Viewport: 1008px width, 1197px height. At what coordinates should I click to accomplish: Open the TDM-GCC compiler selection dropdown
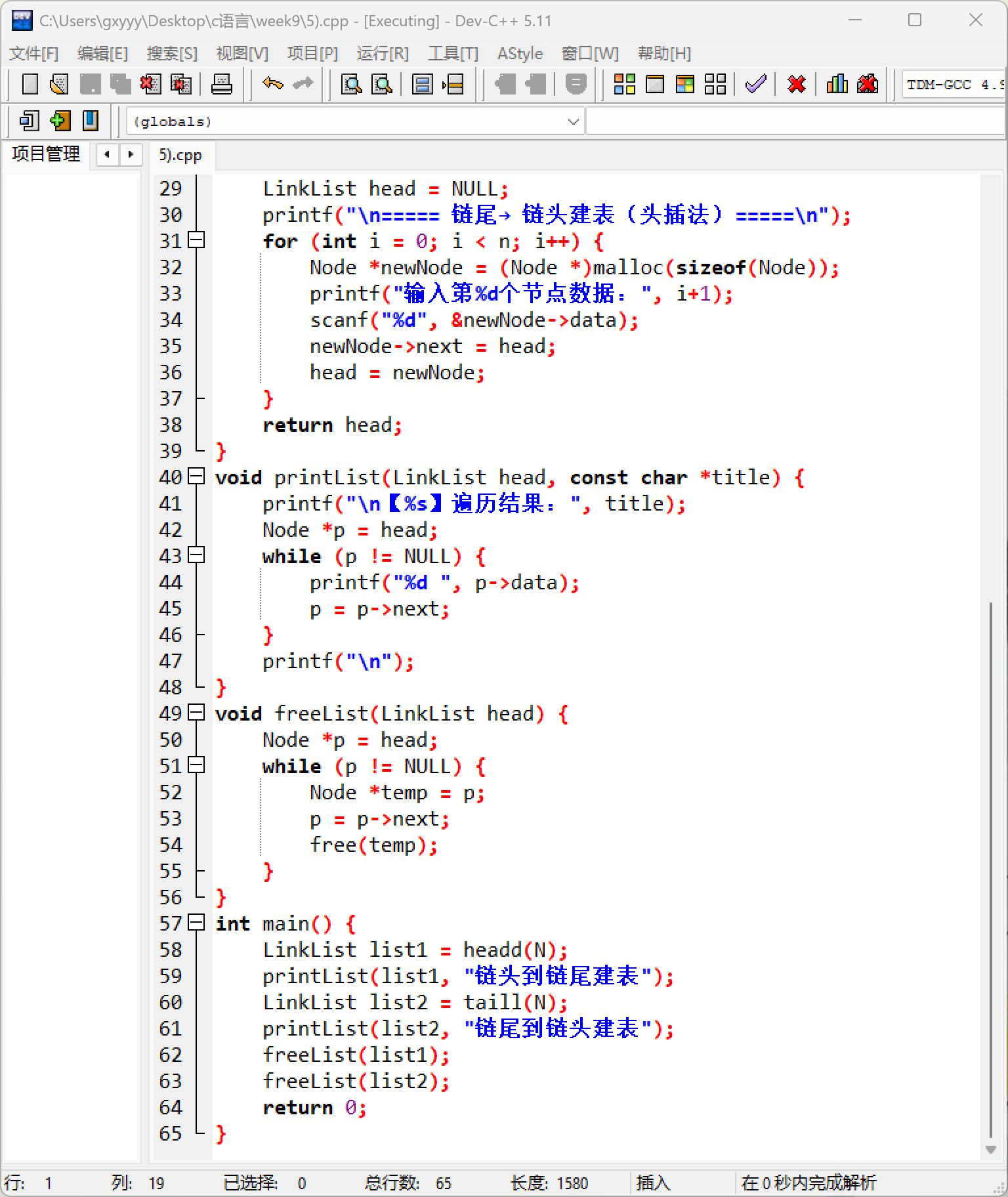[x=954, y=85]
